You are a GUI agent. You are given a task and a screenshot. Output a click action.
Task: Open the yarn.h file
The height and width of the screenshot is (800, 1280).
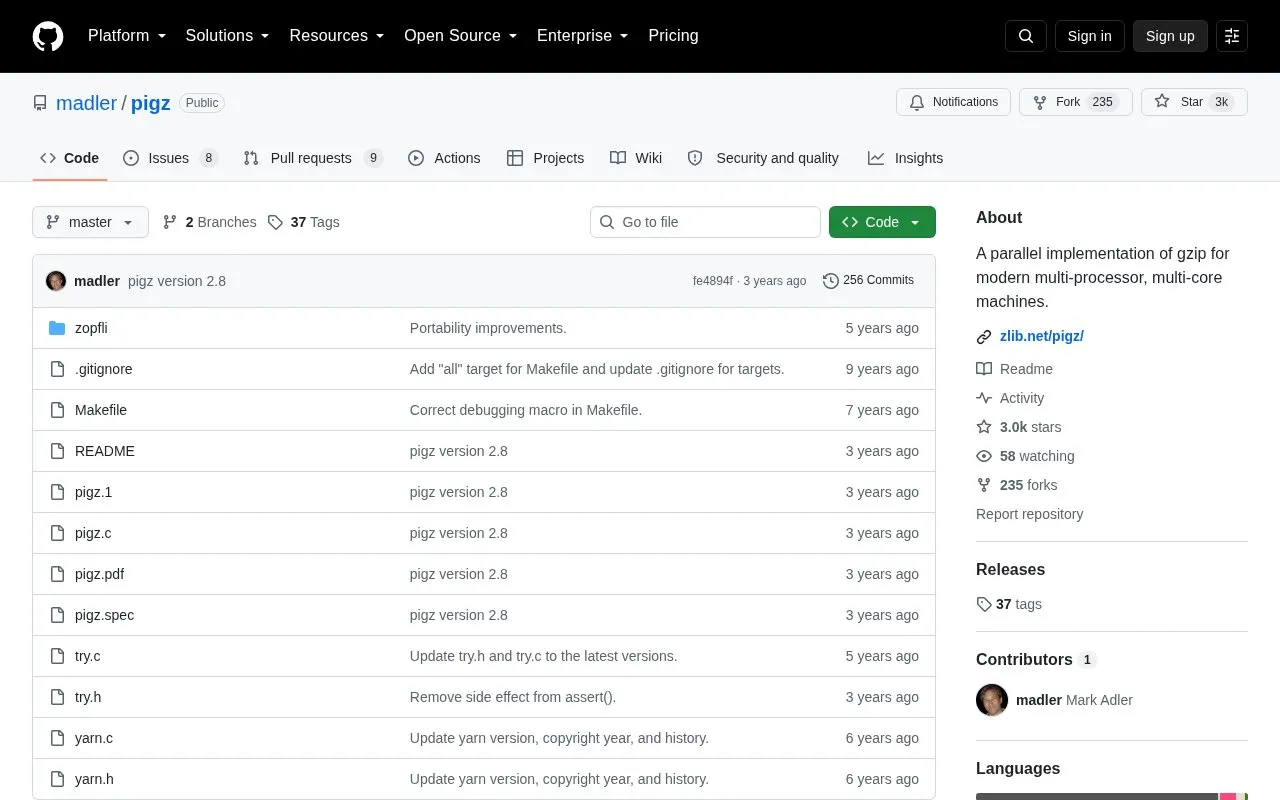[94, 779]
